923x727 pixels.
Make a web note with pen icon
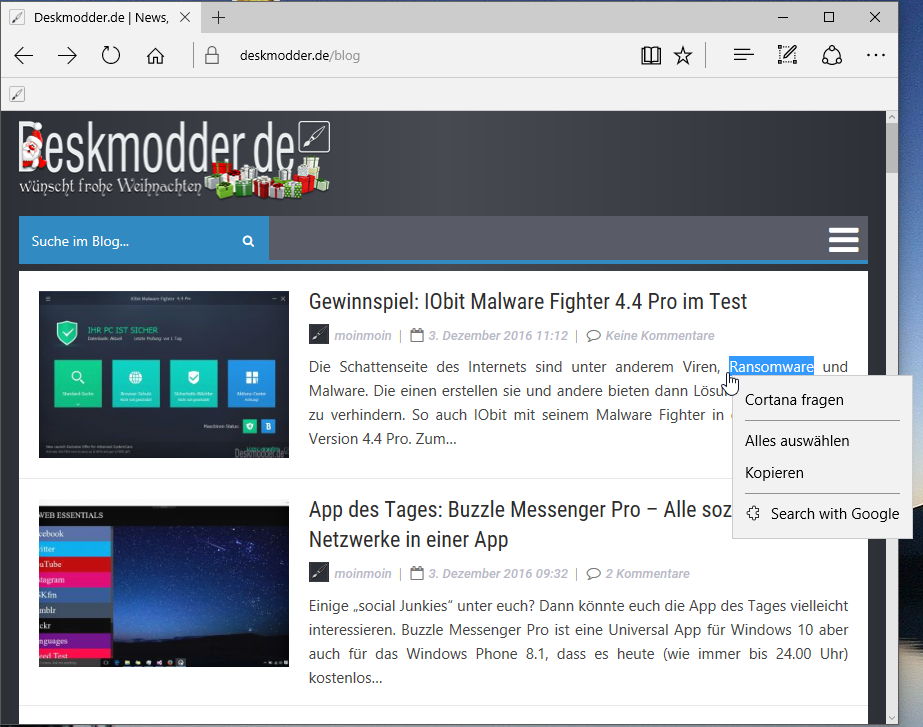pos(787,55)
